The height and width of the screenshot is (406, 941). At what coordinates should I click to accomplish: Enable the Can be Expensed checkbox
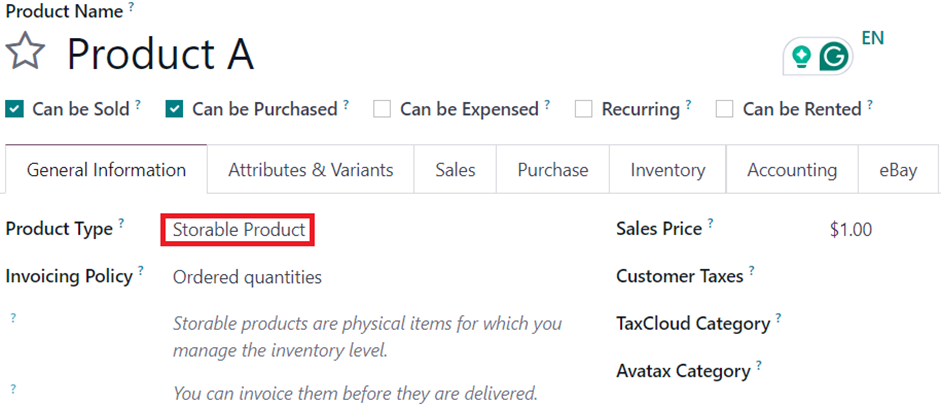tap(382, 109)
